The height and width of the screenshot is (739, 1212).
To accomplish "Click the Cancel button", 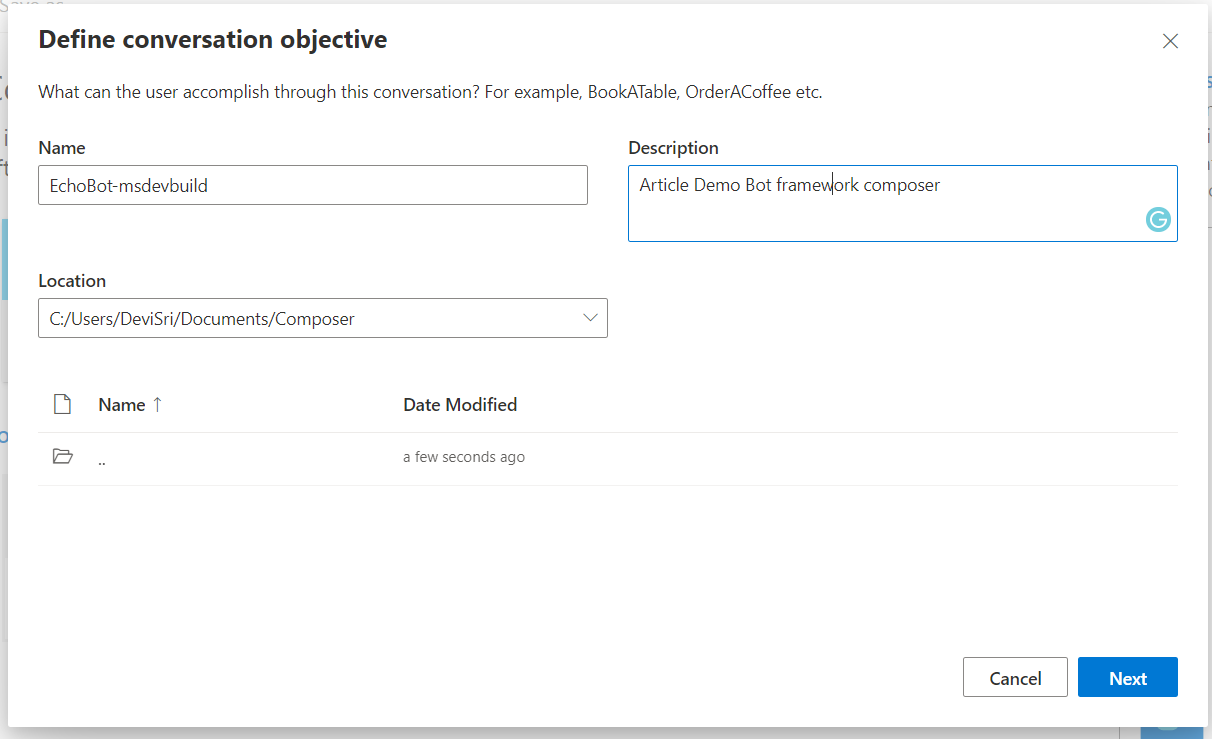I will tap(1015, 677).
